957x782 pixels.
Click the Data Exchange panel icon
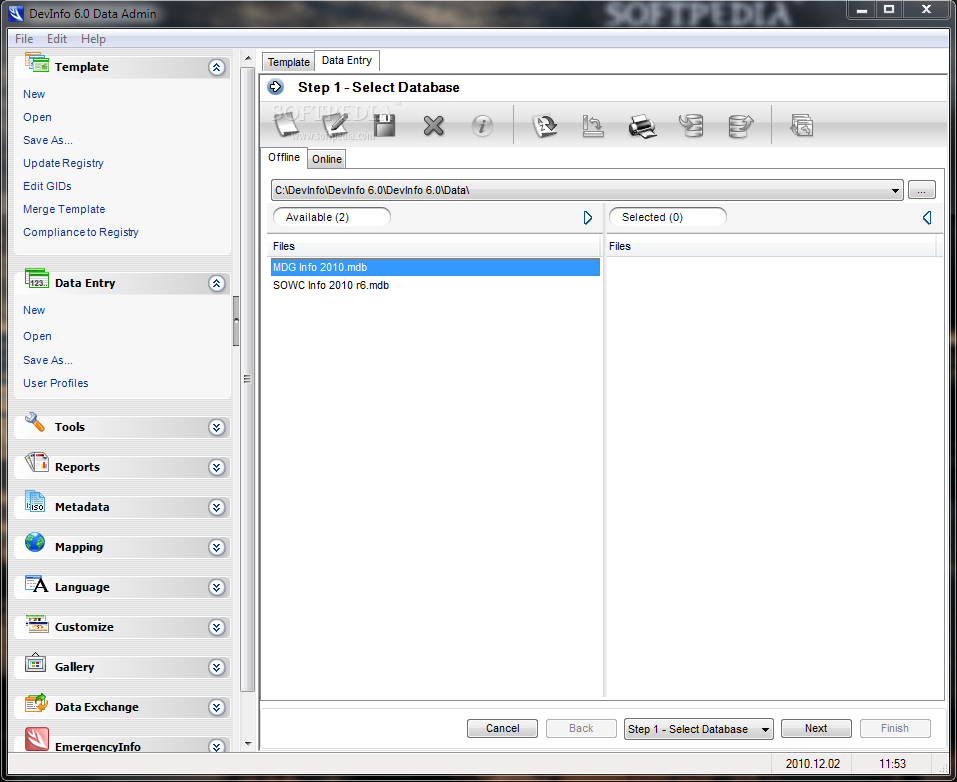[37, 703]
